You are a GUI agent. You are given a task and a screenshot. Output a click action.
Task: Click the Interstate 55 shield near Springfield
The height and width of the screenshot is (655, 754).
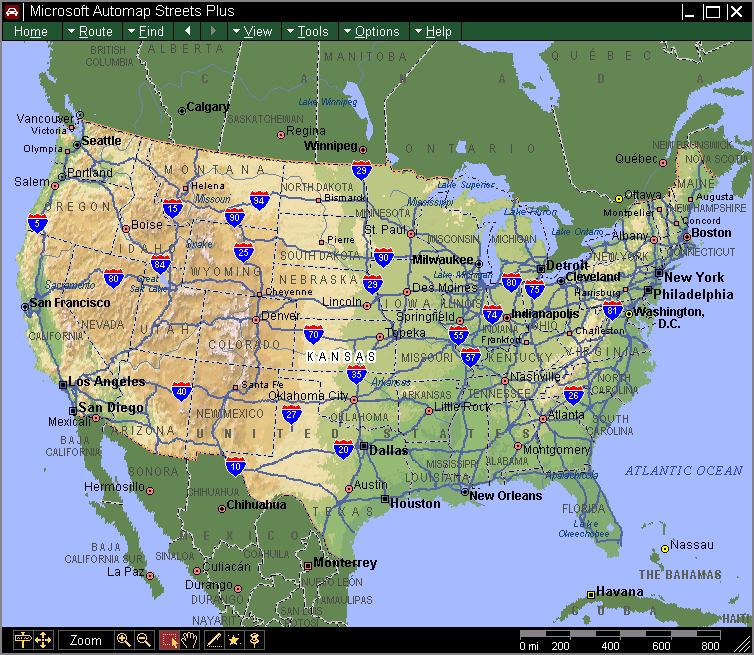click(458, 336)
